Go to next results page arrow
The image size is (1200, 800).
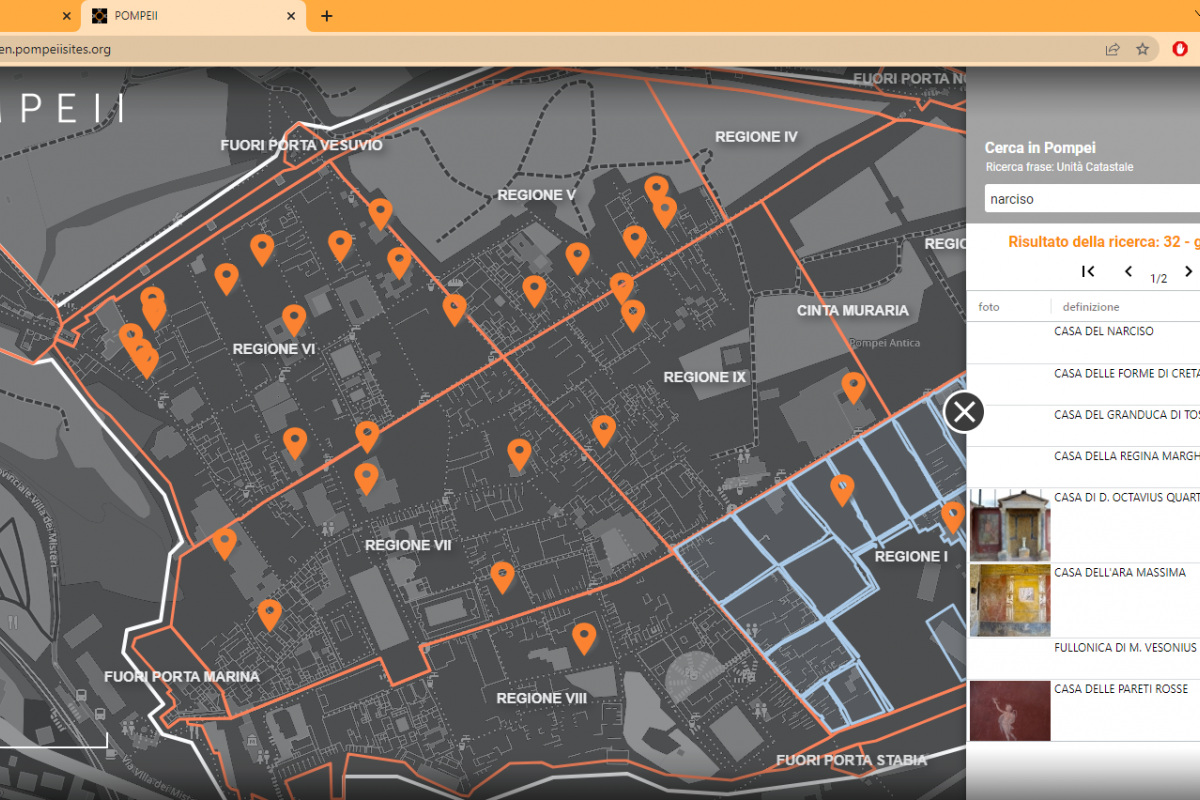pyautogui.click(x=1188, y=271)
